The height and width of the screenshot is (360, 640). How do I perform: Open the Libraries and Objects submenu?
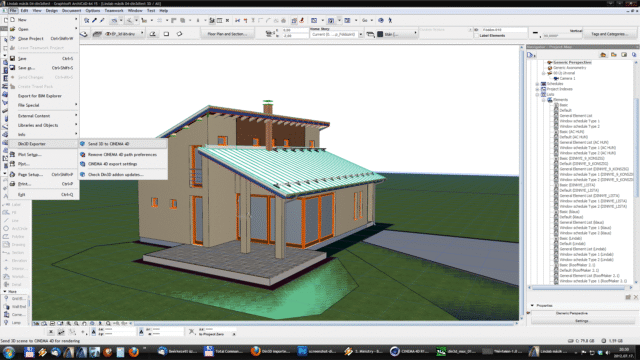click(x=43, y=125)
